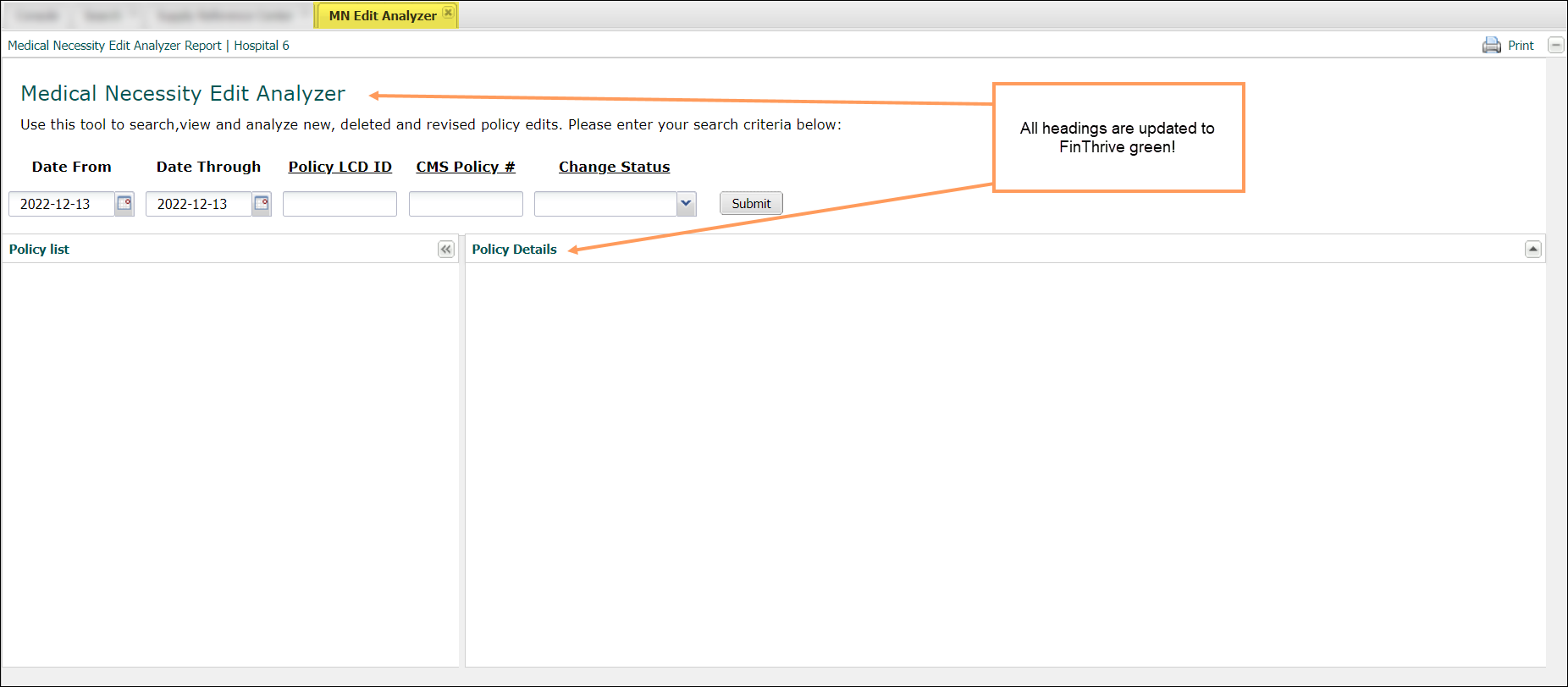Collapse the Policy list panel
This screenshot has width=1568, height=687.
(x=446, y=250)
